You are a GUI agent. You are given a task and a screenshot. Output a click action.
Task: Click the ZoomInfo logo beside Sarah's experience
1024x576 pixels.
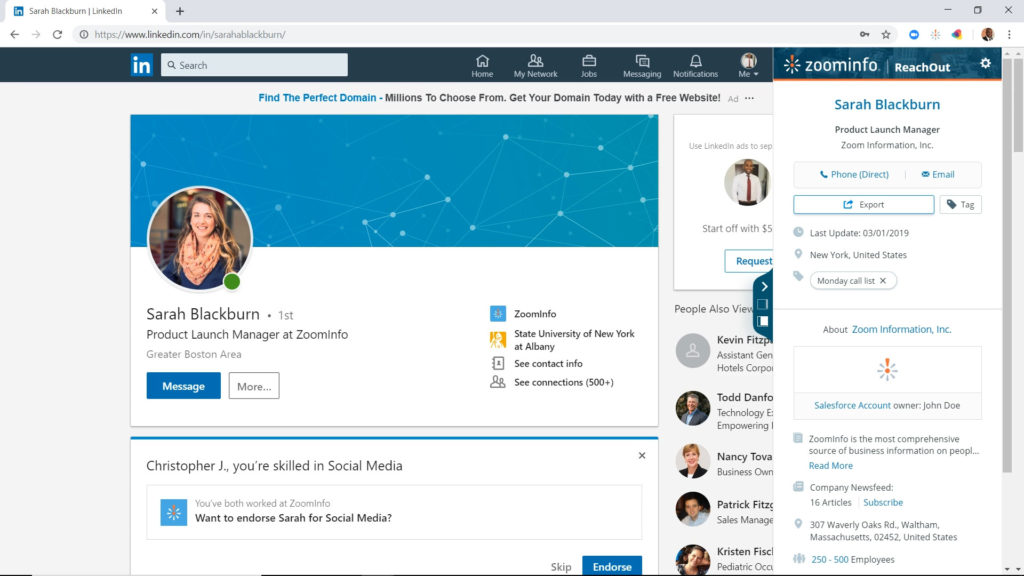[x=497, y=313]
